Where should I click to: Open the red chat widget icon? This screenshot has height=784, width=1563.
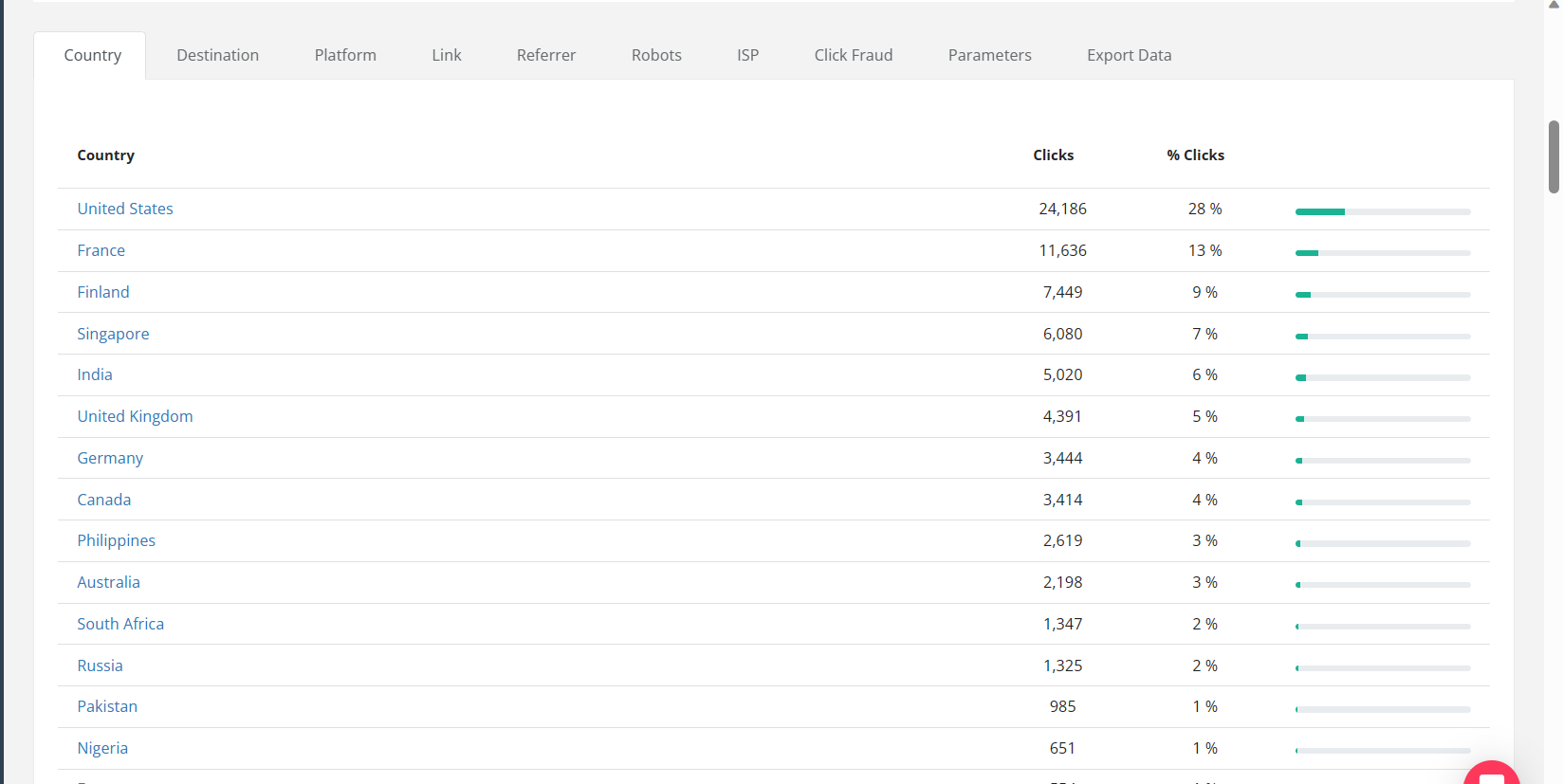pos(1491,775)
